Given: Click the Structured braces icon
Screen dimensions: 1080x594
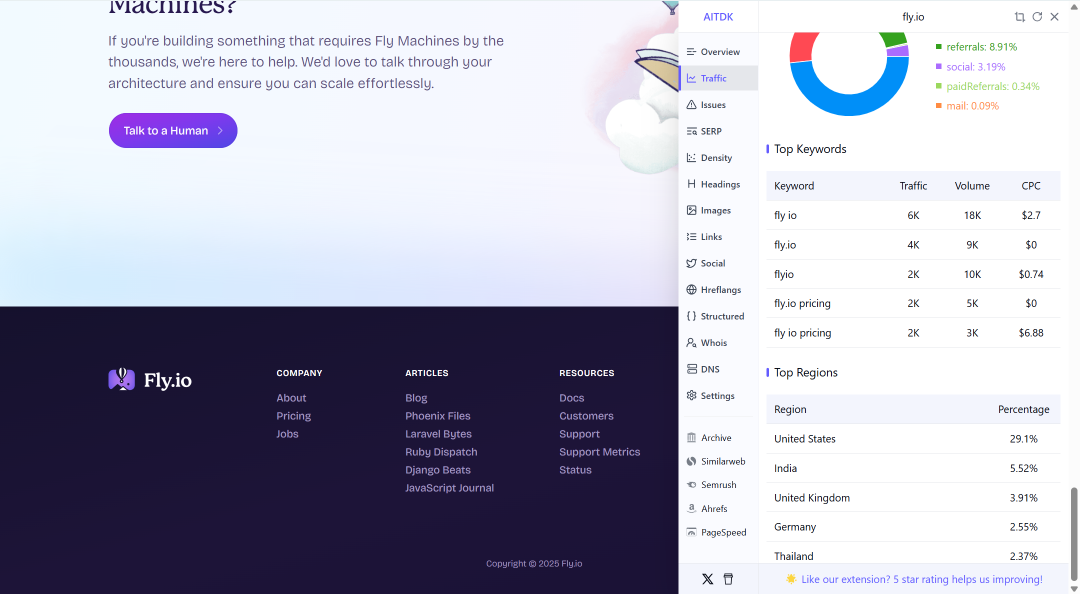Looking at the screenshot, I should click(x=692, y=316).
